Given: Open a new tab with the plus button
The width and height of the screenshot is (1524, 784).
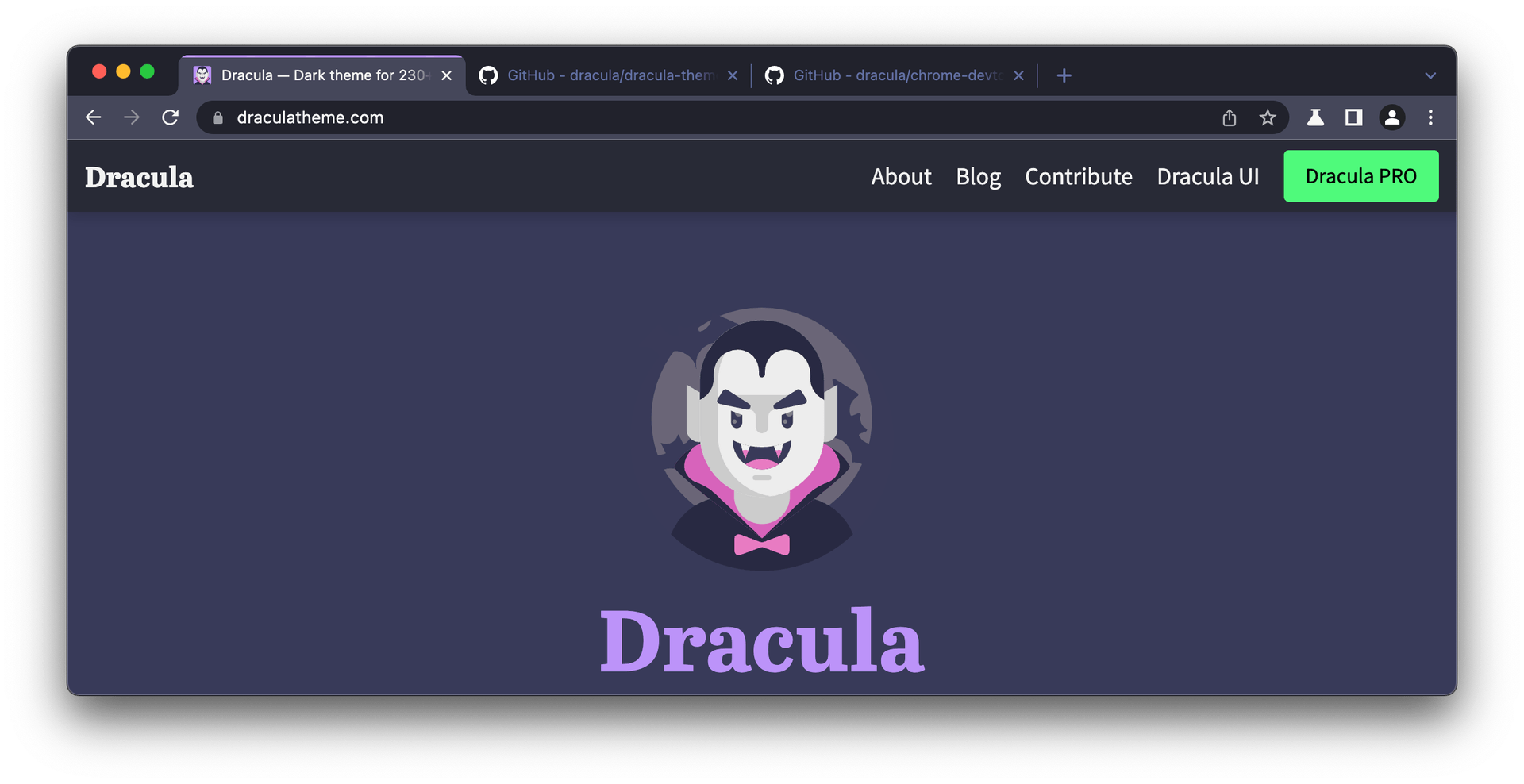Looking at the screenshot, I should pos(1064,75).
